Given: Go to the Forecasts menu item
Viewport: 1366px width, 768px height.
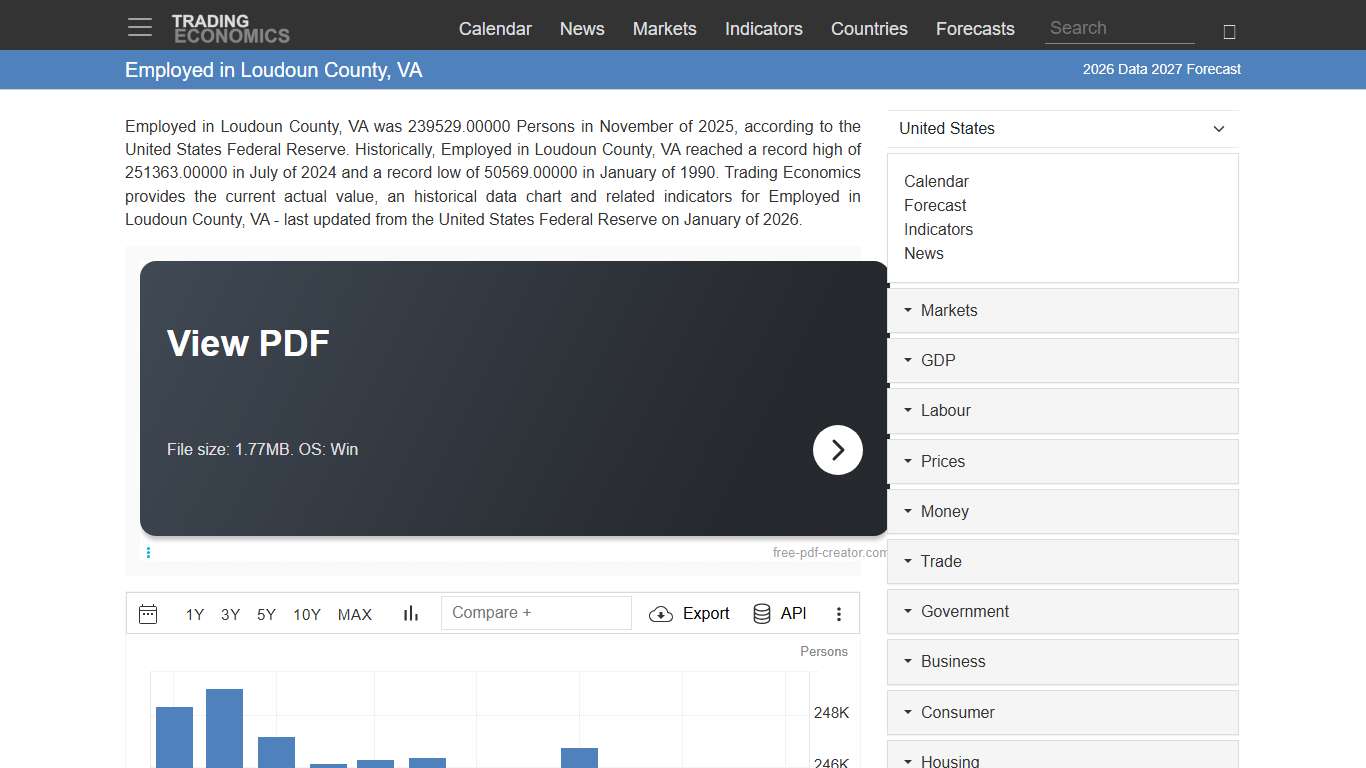Looking at the screenshot, I should (975, 29).
